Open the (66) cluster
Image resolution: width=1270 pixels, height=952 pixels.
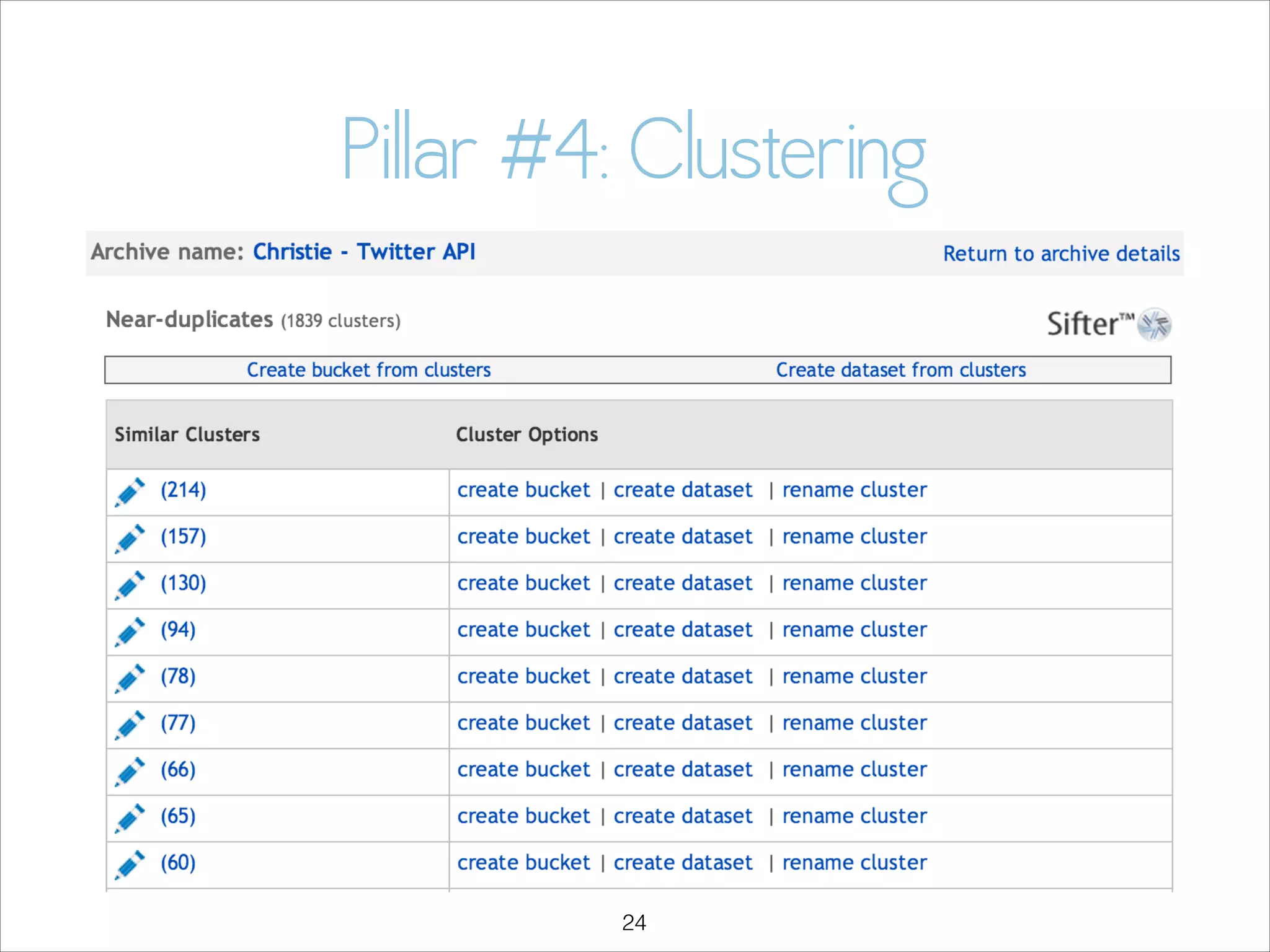pos(178,770)
